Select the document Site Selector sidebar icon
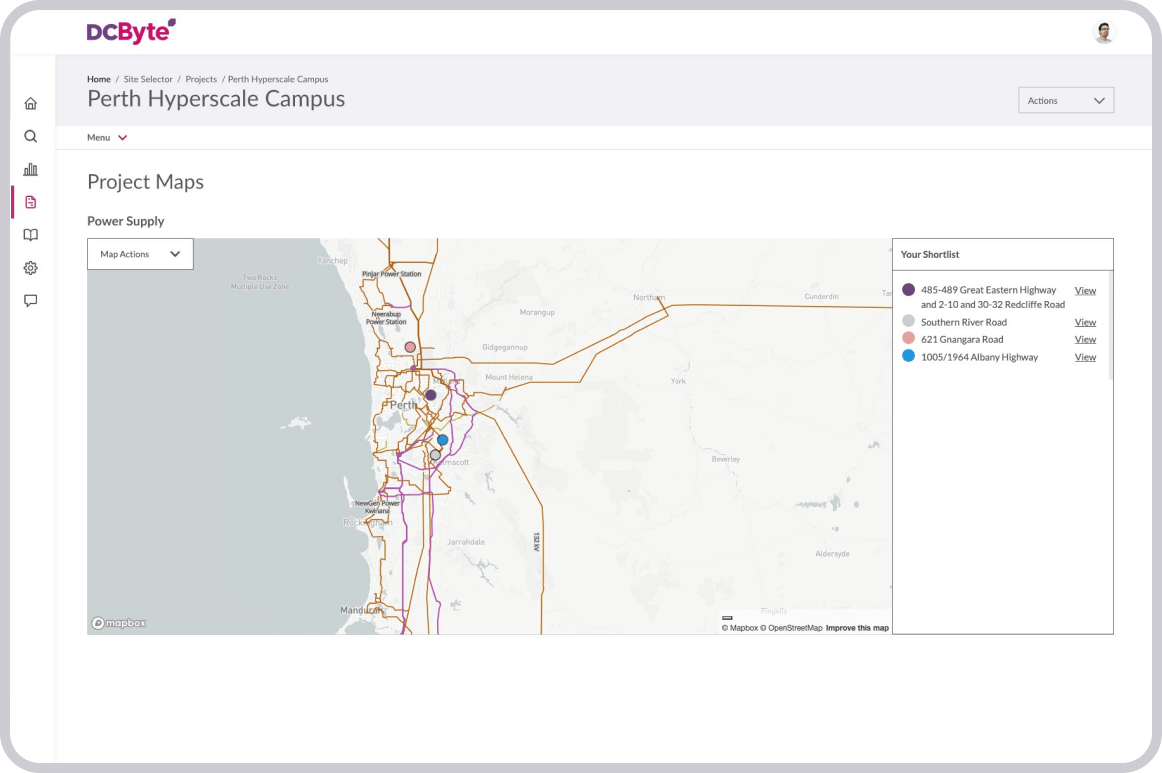Image resolution: width=1162 pixels, height=773 pixels. (x=31, y=202)
